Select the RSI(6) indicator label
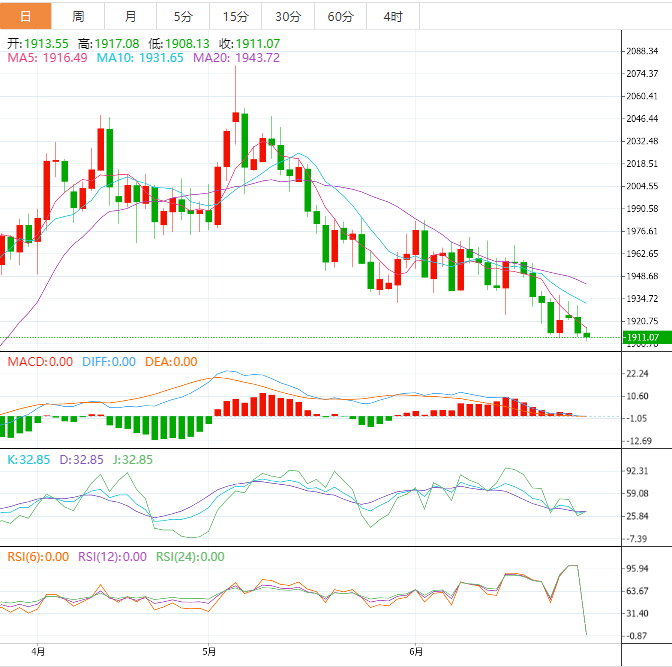This screenshot has height=667, width=672. click(x=38, y=557)
